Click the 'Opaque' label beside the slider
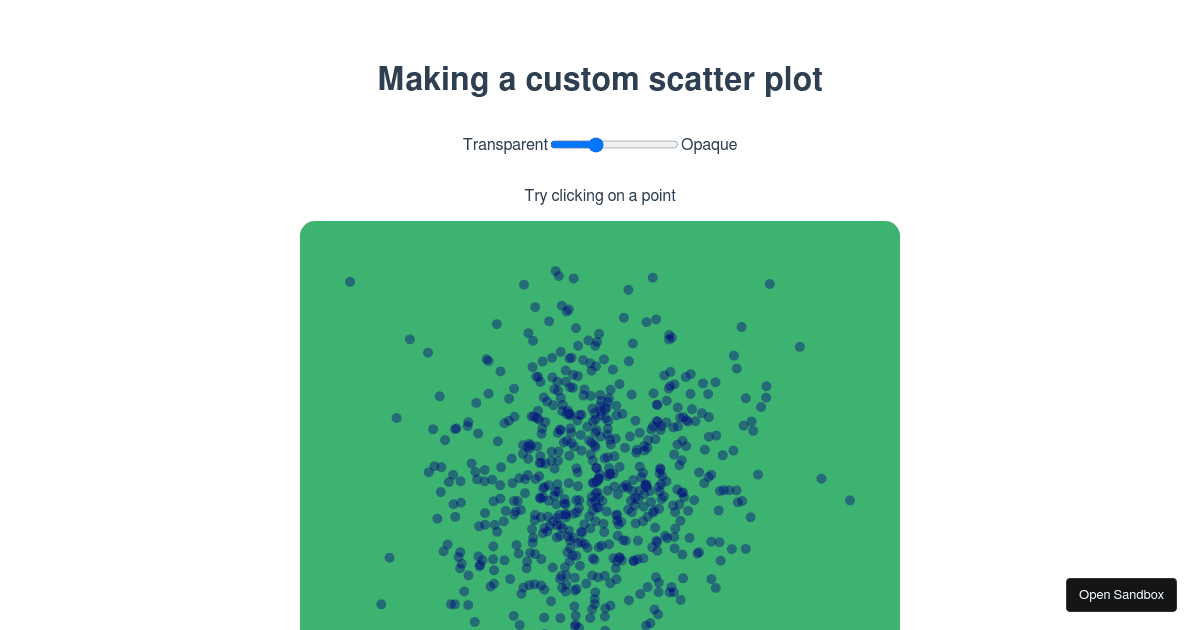 pyautogui.click(x=709, y=145)
